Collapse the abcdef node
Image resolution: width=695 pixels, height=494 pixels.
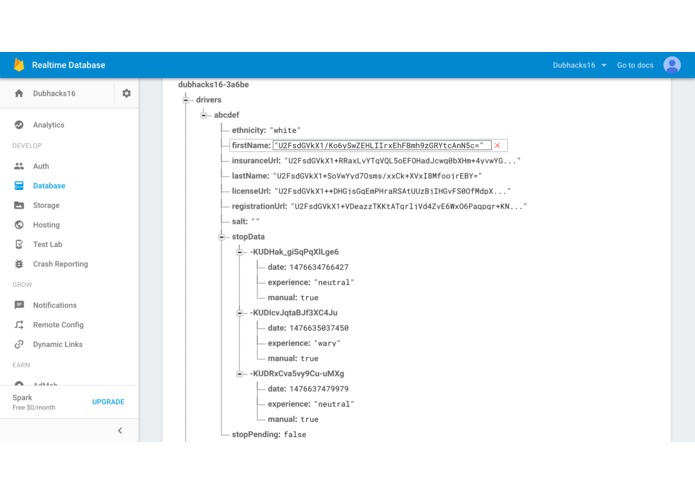[203, 115]
